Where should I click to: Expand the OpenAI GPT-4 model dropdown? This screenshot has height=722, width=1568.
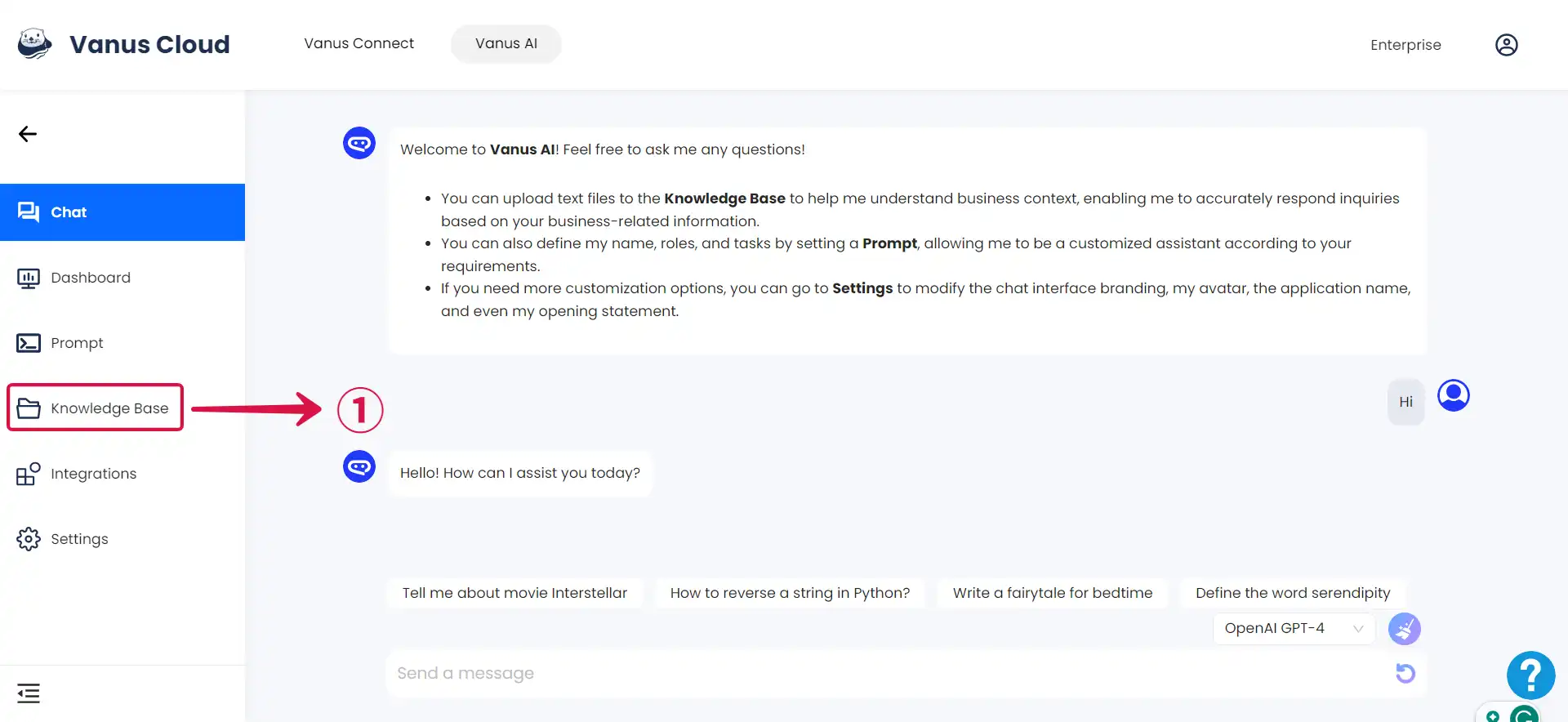pyautogui.click(x=1294, y=628)
